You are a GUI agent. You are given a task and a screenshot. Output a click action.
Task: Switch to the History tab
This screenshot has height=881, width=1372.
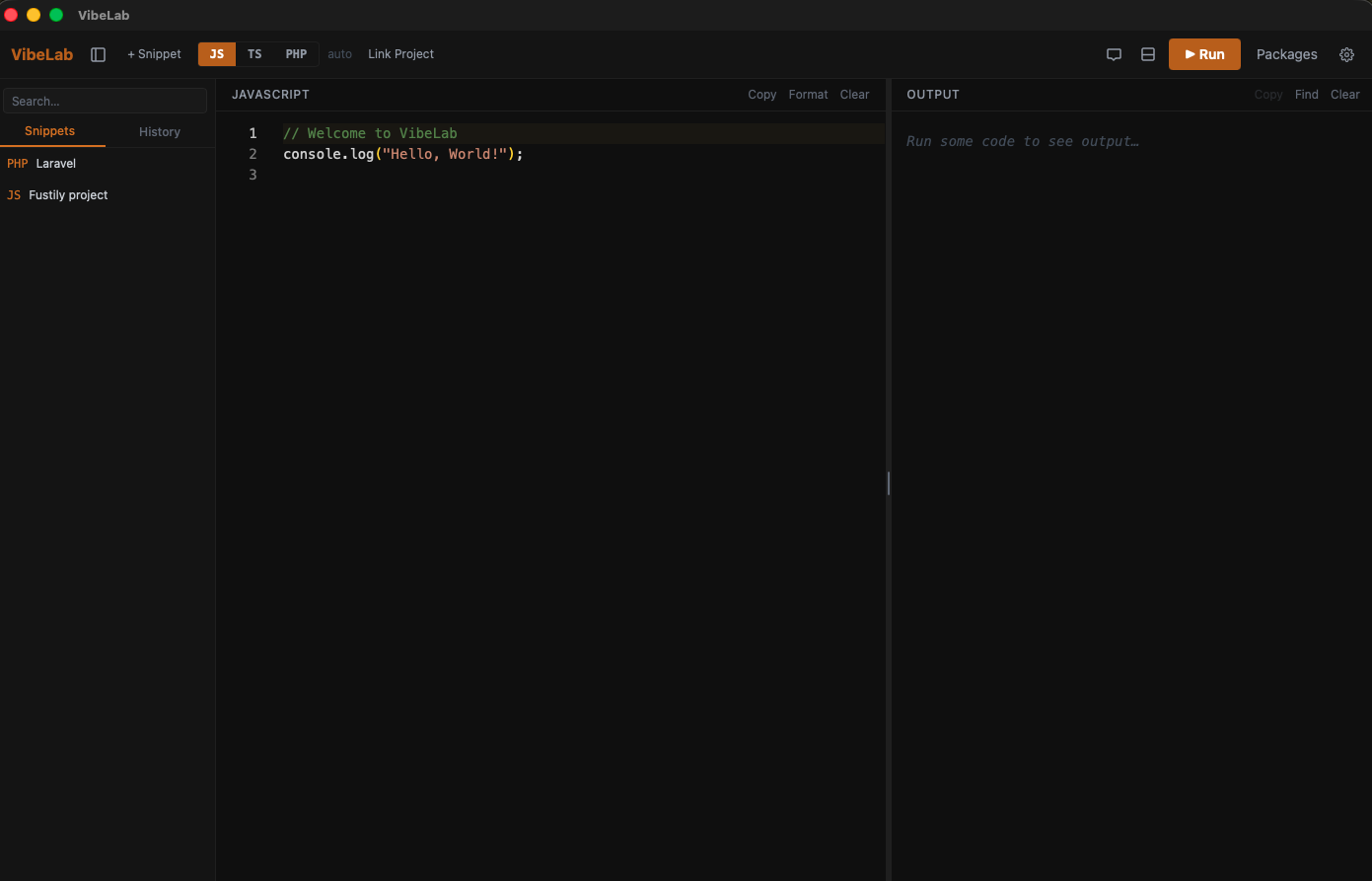pyautogui.click(x=160, y=131)
